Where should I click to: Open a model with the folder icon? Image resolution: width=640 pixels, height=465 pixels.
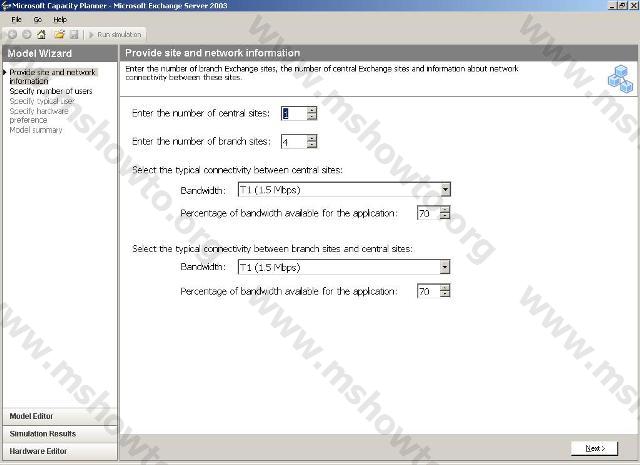59,35
